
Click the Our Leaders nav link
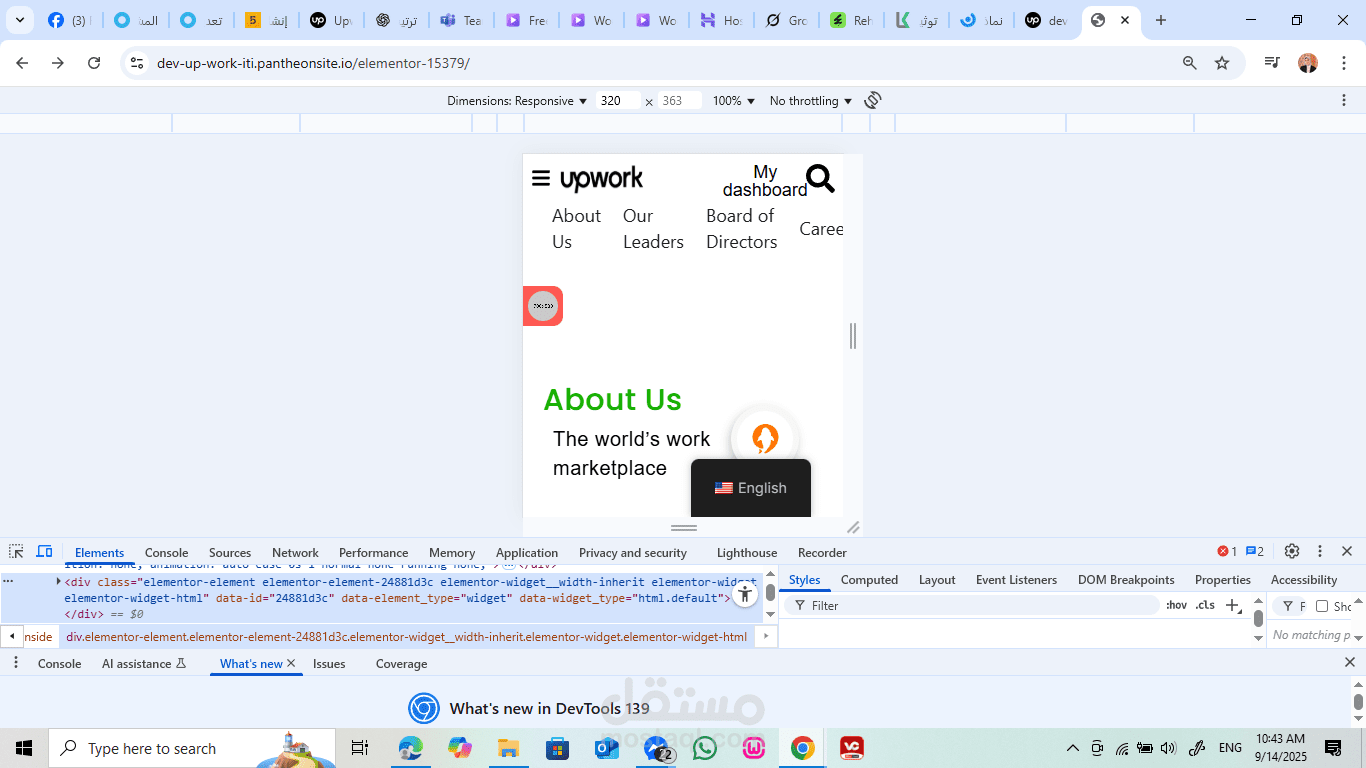[653, 229]
